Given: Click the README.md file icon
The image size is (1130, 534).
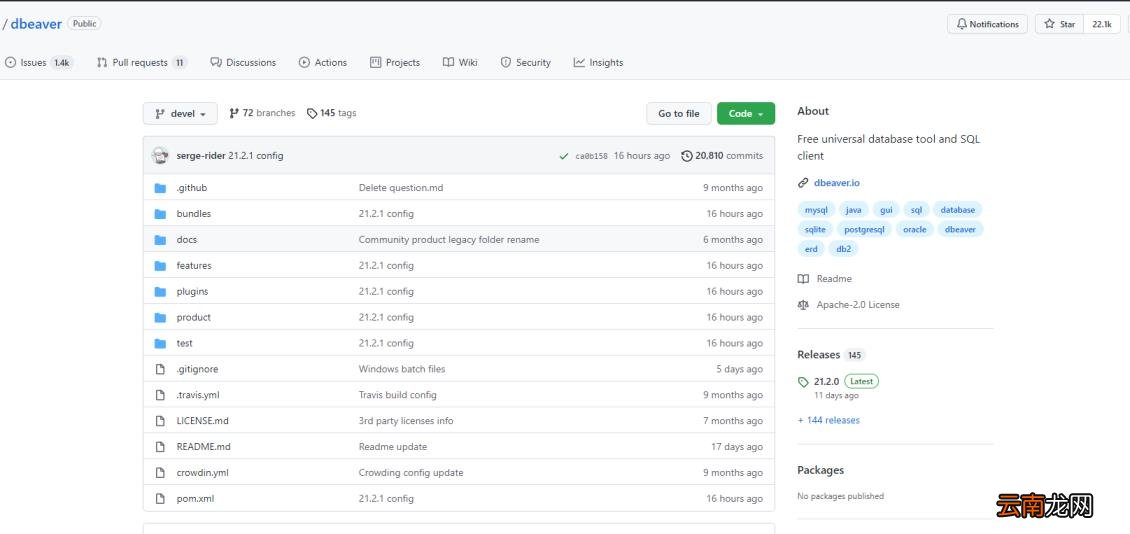Looking at the screenshot, I should (160, 447).
